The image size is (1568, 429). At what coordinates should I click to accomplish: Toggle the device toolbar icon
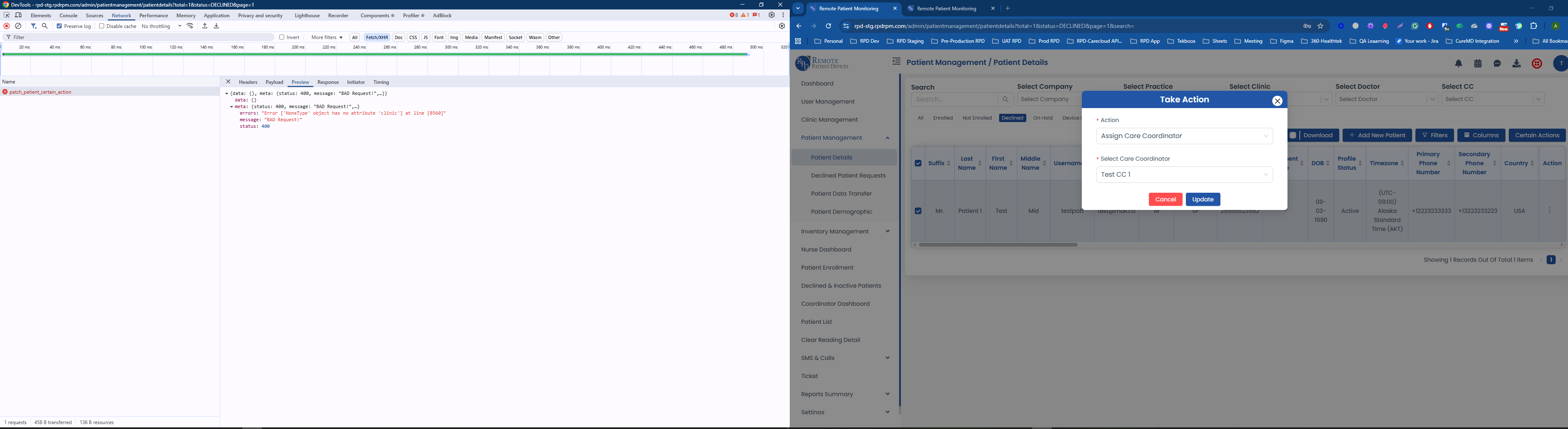point(18,15)
